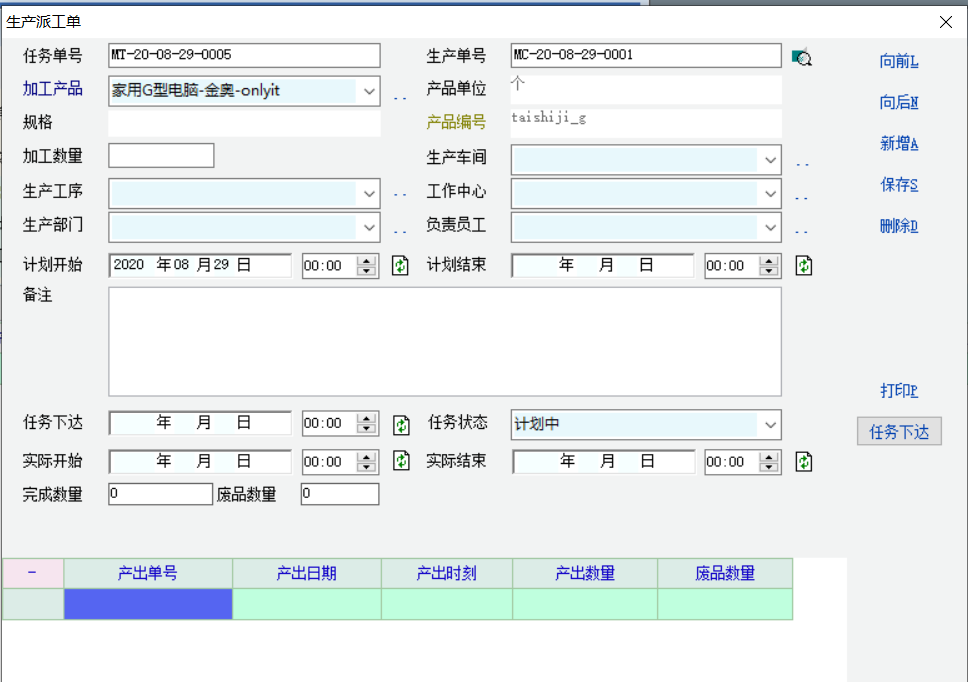Click the calendar refresh icon next to 计划结束
The height and width of the screenshot is (682, 968).
(x=804, y=266)
